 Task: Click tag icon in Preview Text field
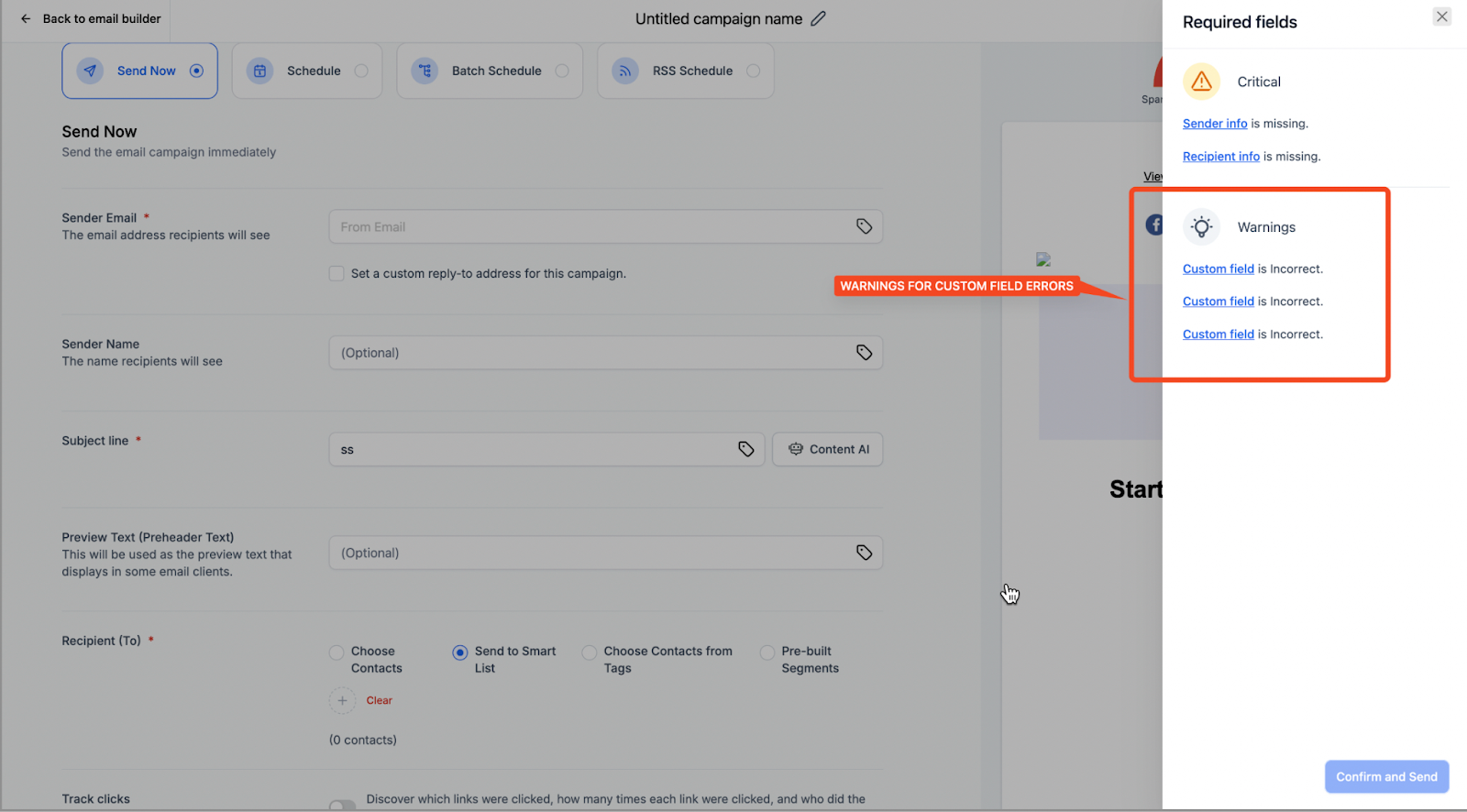tap(864, 553)
